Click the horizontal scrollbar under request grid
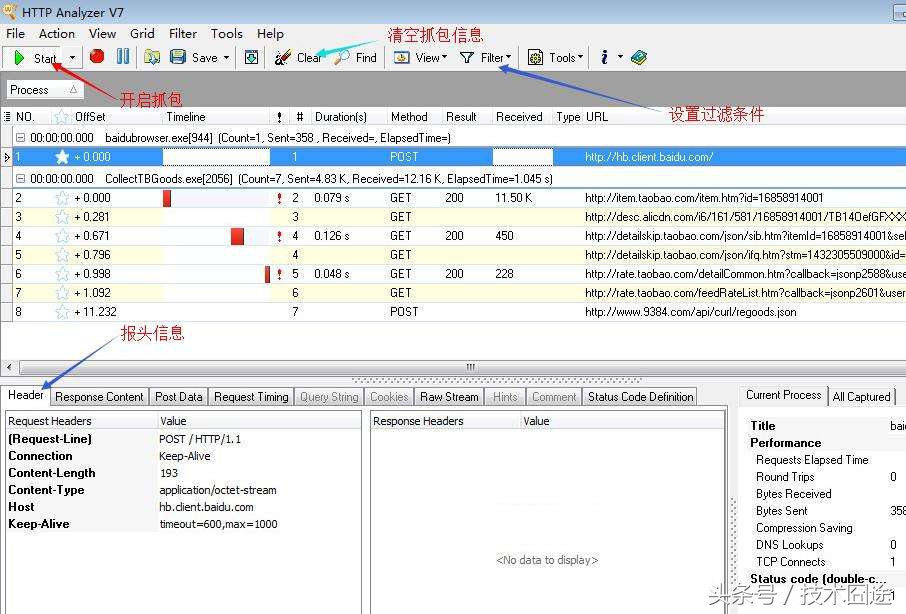Screen dimensions: 906x614 click(x=450, y=367)
